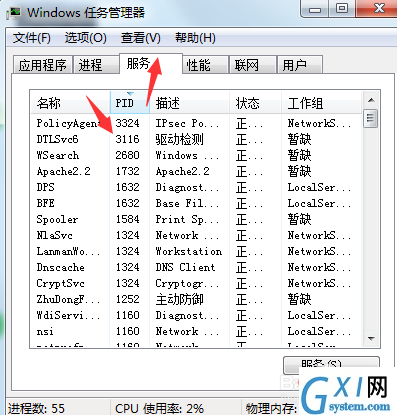Image resolution: width=397 pixels, height=415 pixels.
Task: Click CPU 使用率: 2% in status bar
Action: 159,408
